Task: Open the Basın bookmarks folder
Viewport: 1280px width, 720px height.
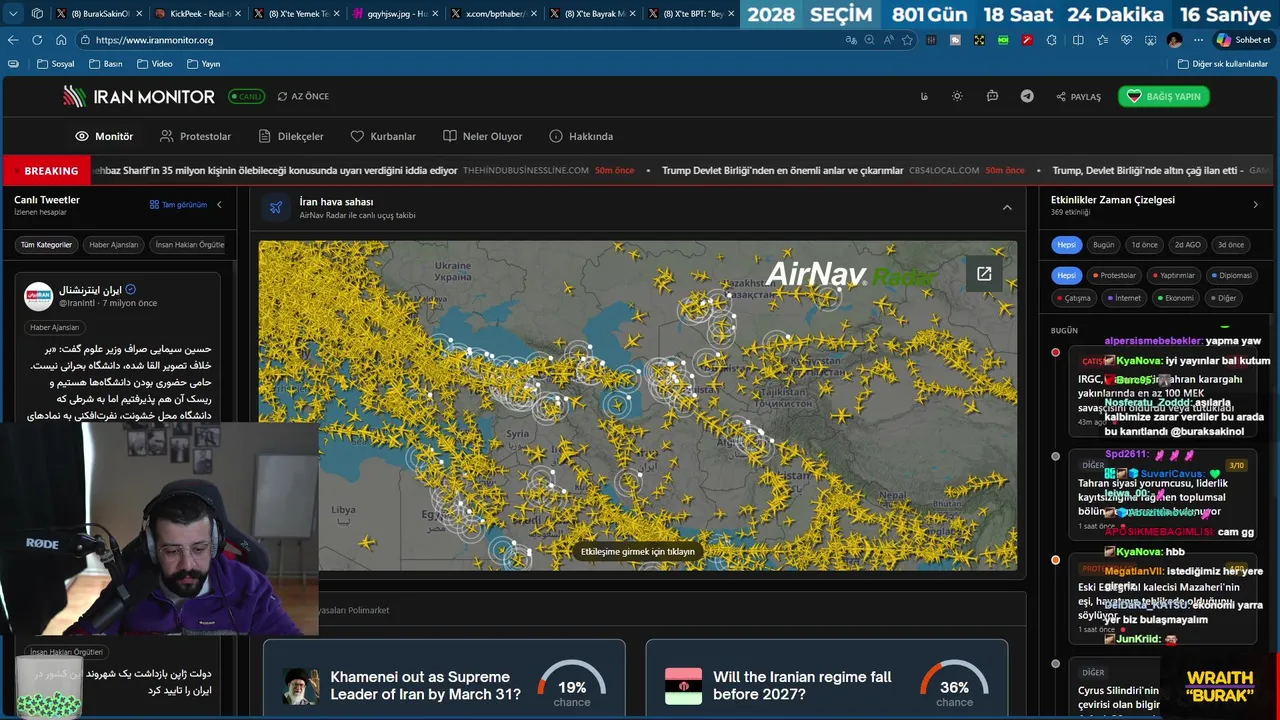Action: point(105,64)
